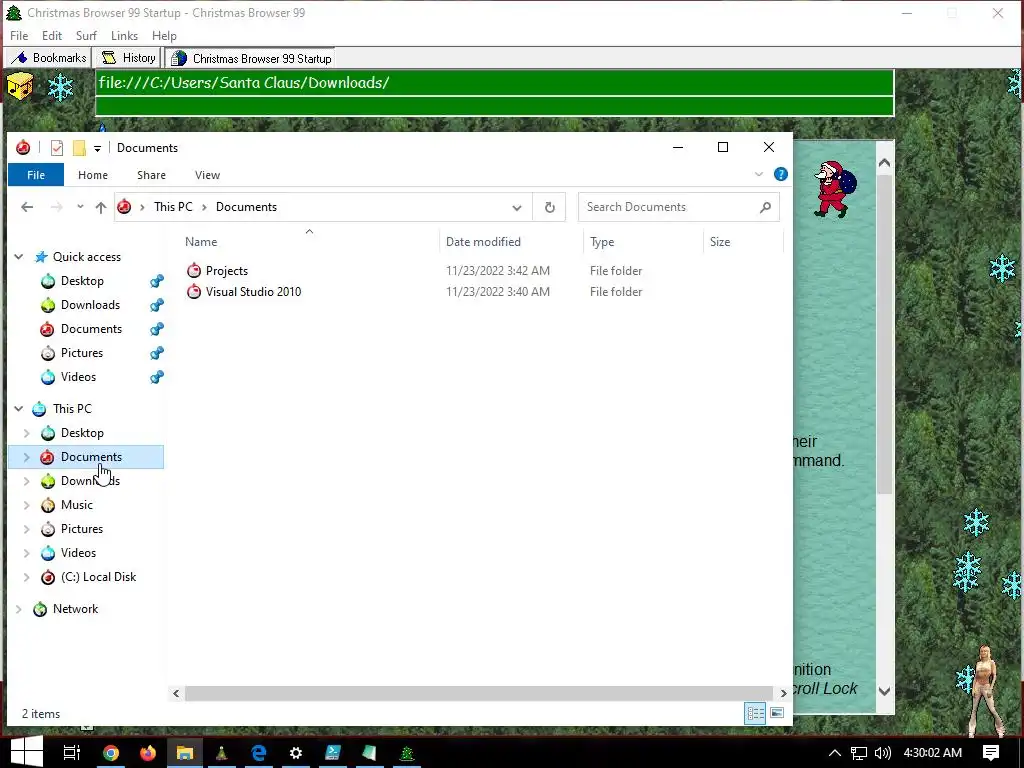1024x768 pixels.
Task: Open the Share ribbon tab
Action: click(152, 175)
